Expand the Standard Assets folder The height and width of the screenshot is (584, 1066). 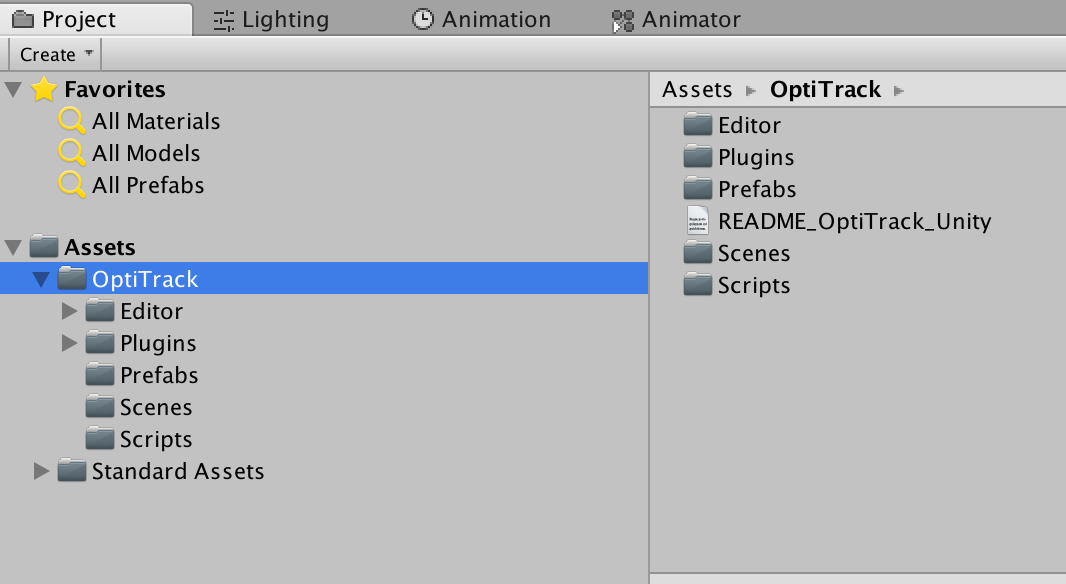click(42, 471)
